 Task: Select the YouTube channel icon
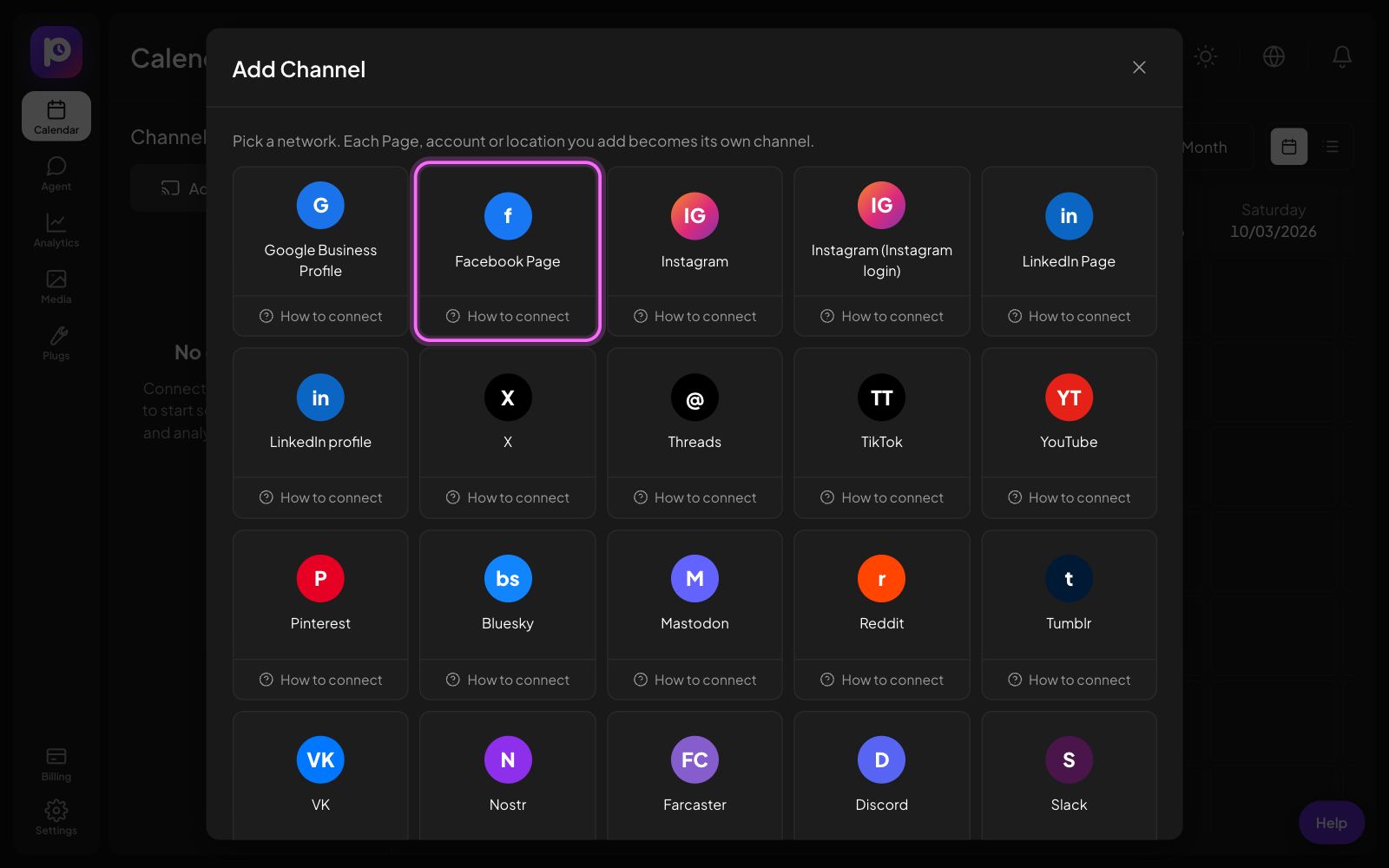pos(1069,398)
